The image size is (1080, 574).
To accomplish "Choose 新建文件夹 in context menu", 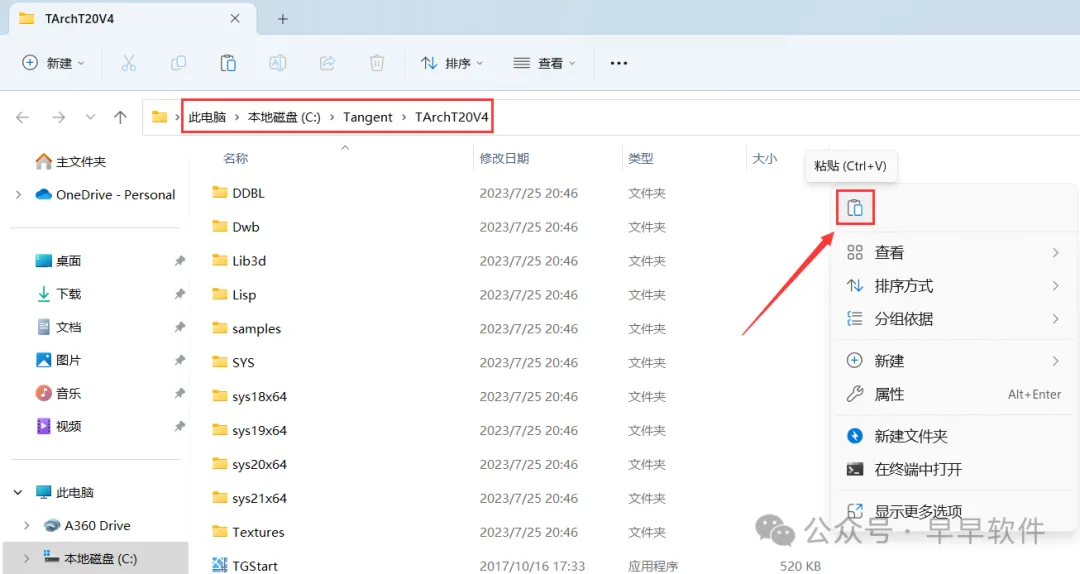I will (x=953, y=436).
